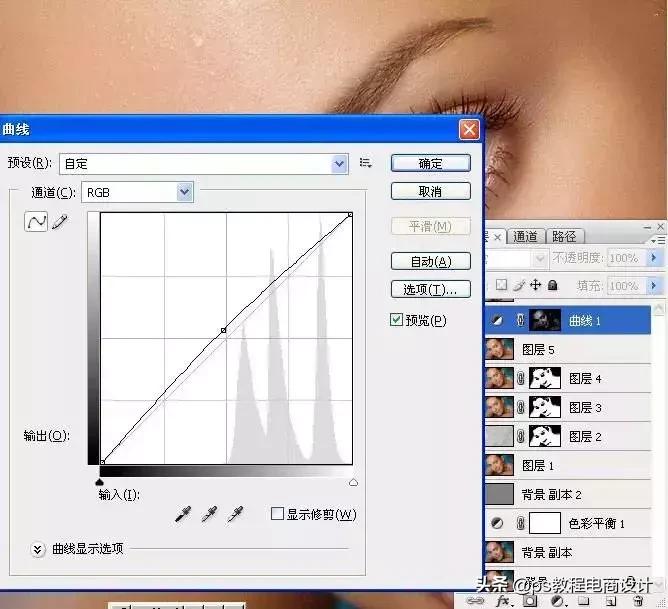Image resolution: width=668 pixels, height=609 pixels.
Task: Click mask link icon on 图层 2
Action: (520, 437)
